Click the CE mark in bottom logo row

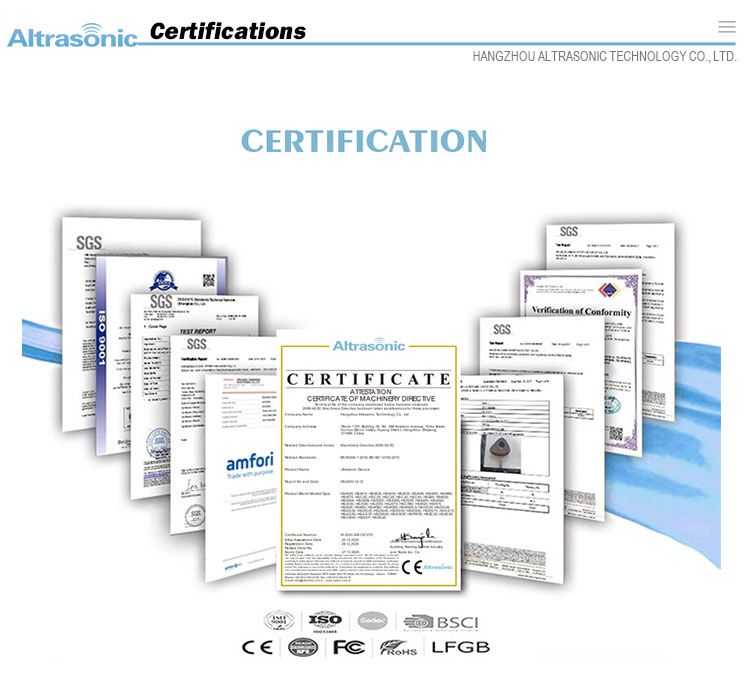click(257, 648)
